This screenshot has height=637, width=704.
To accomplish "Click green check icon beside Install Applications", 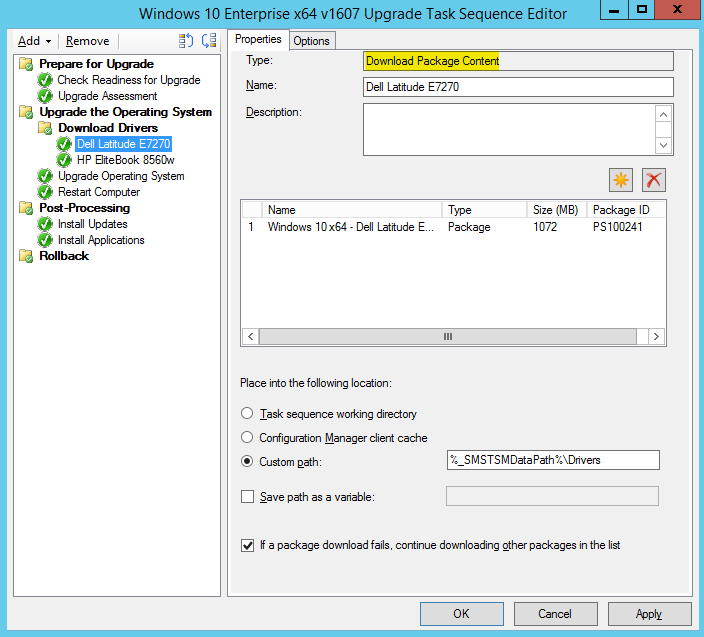I will coord(45,240).
